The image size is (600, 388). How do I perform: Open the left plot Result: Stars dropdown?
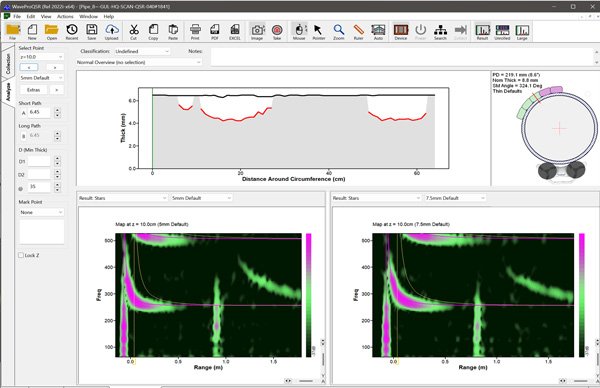click(122, 198)
